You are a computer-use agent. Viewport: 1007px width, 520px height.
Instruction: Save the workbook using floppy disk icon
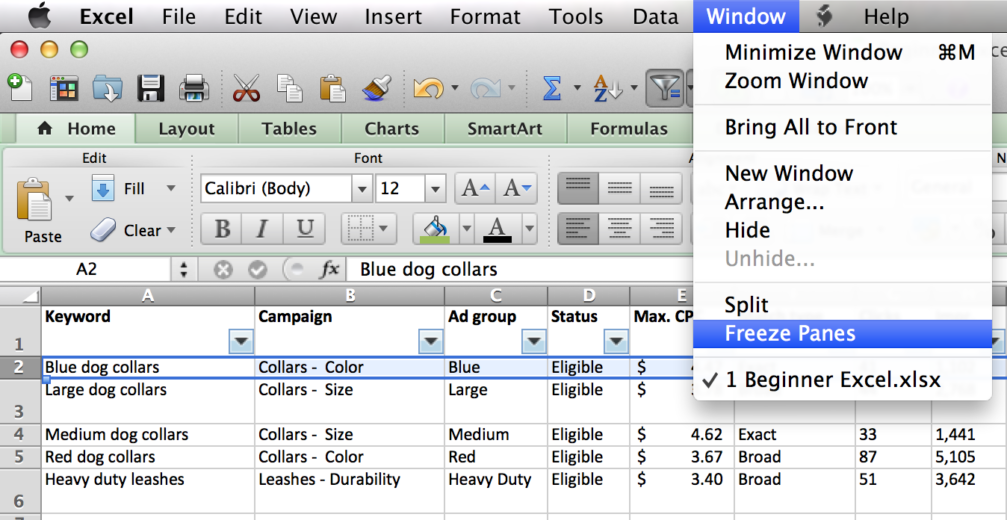click(x=151, y=89)
